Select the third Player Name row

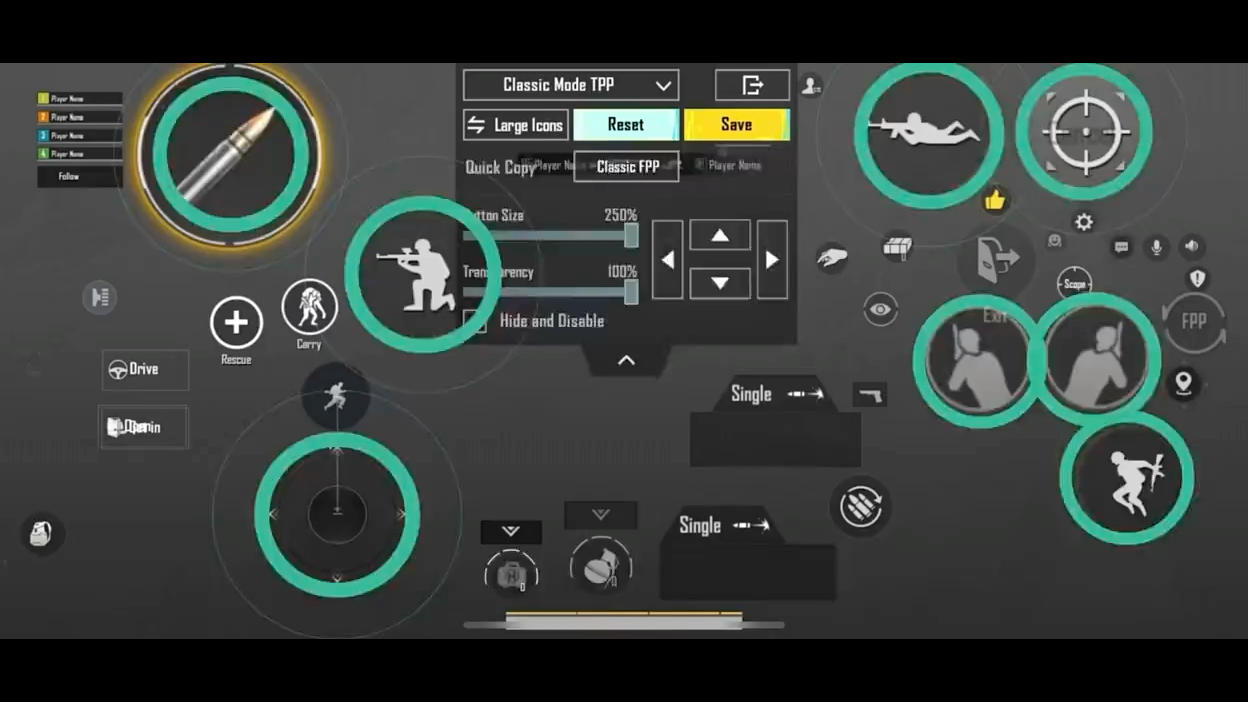coord(80,135)
